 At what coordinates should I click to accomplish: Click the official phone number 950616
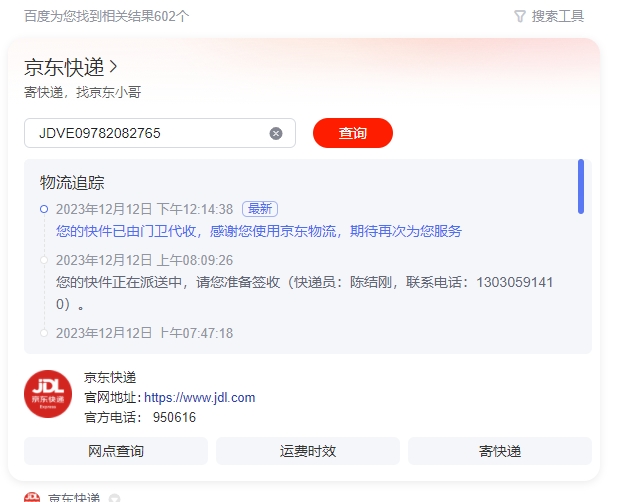(174, 417)
